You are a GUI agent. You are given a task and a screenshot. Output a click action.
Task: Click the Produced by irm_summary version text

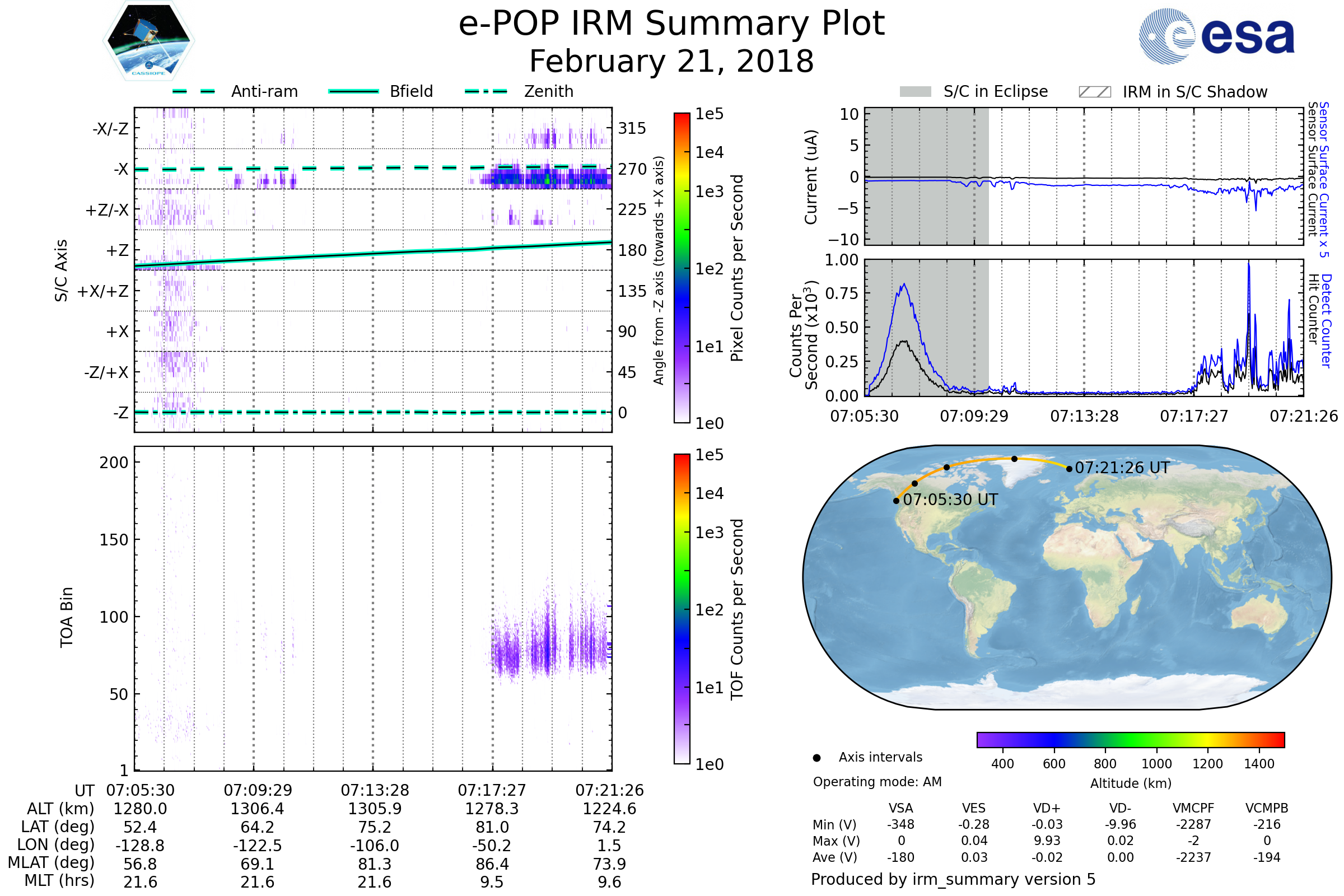[953, 879]
